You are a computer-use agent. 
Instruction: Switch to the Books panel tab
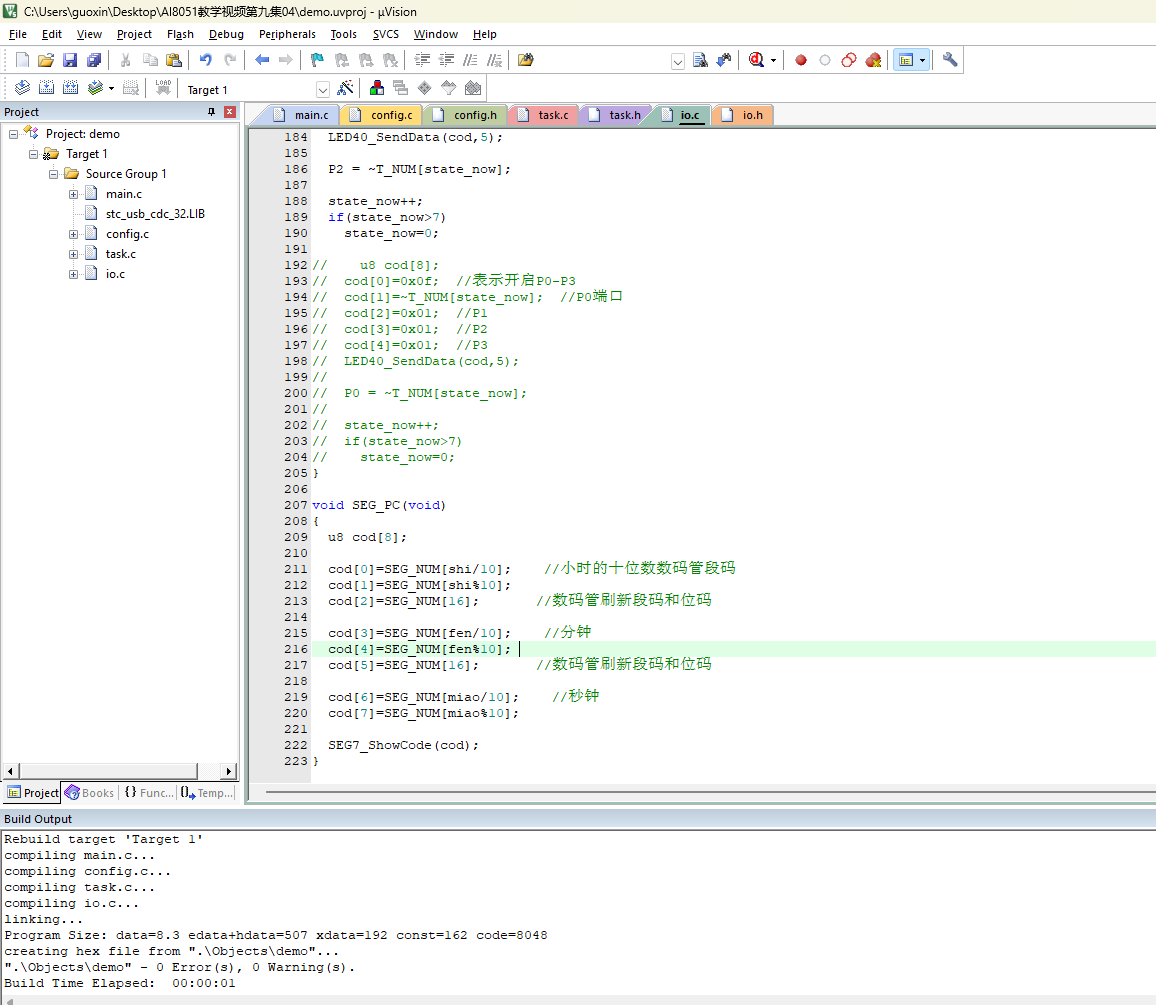[90, 793]
